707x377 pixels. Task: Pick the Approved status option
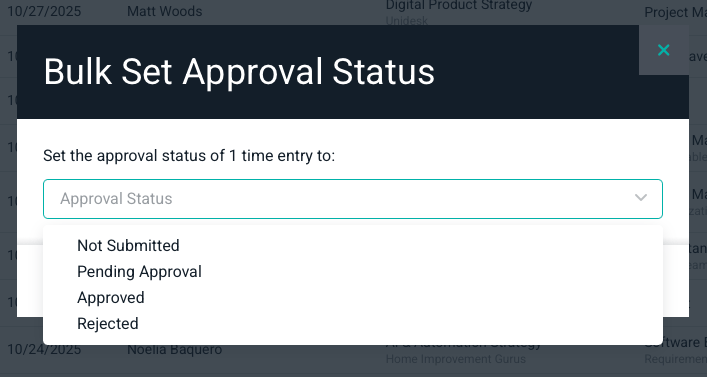111,298
